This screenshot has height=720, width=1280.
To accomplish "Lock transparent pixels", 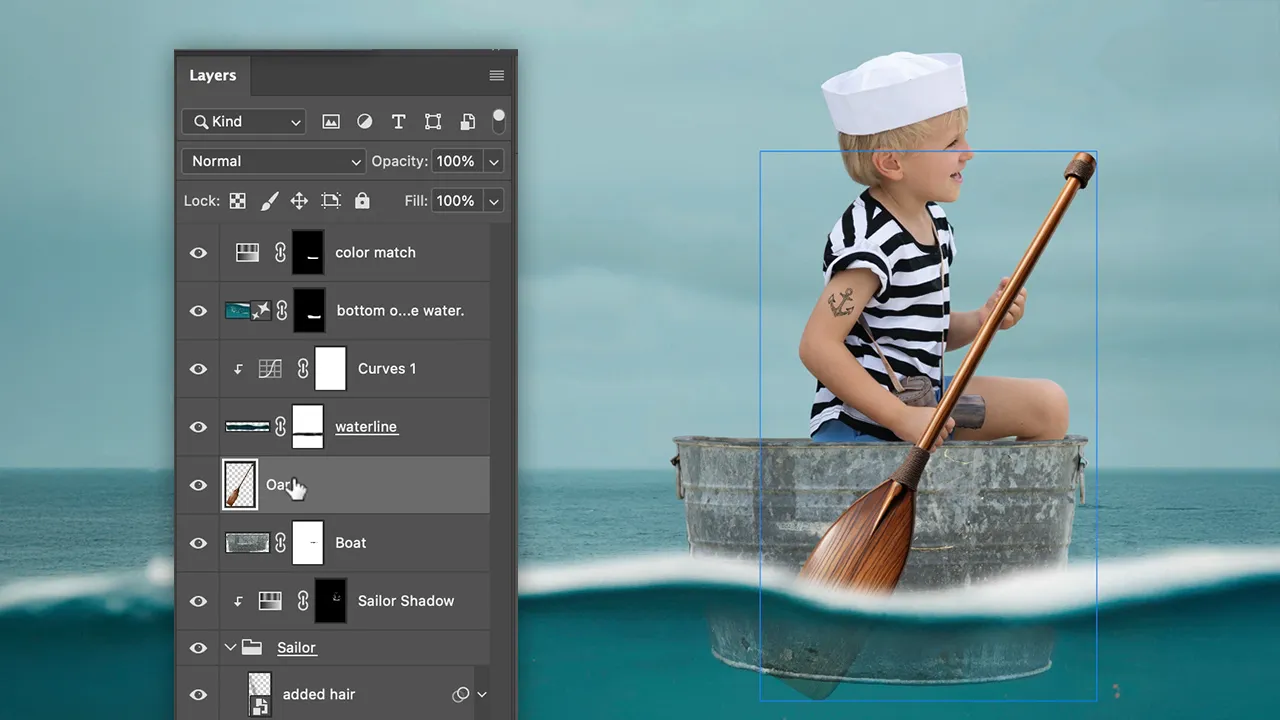I will click(238, 201).
